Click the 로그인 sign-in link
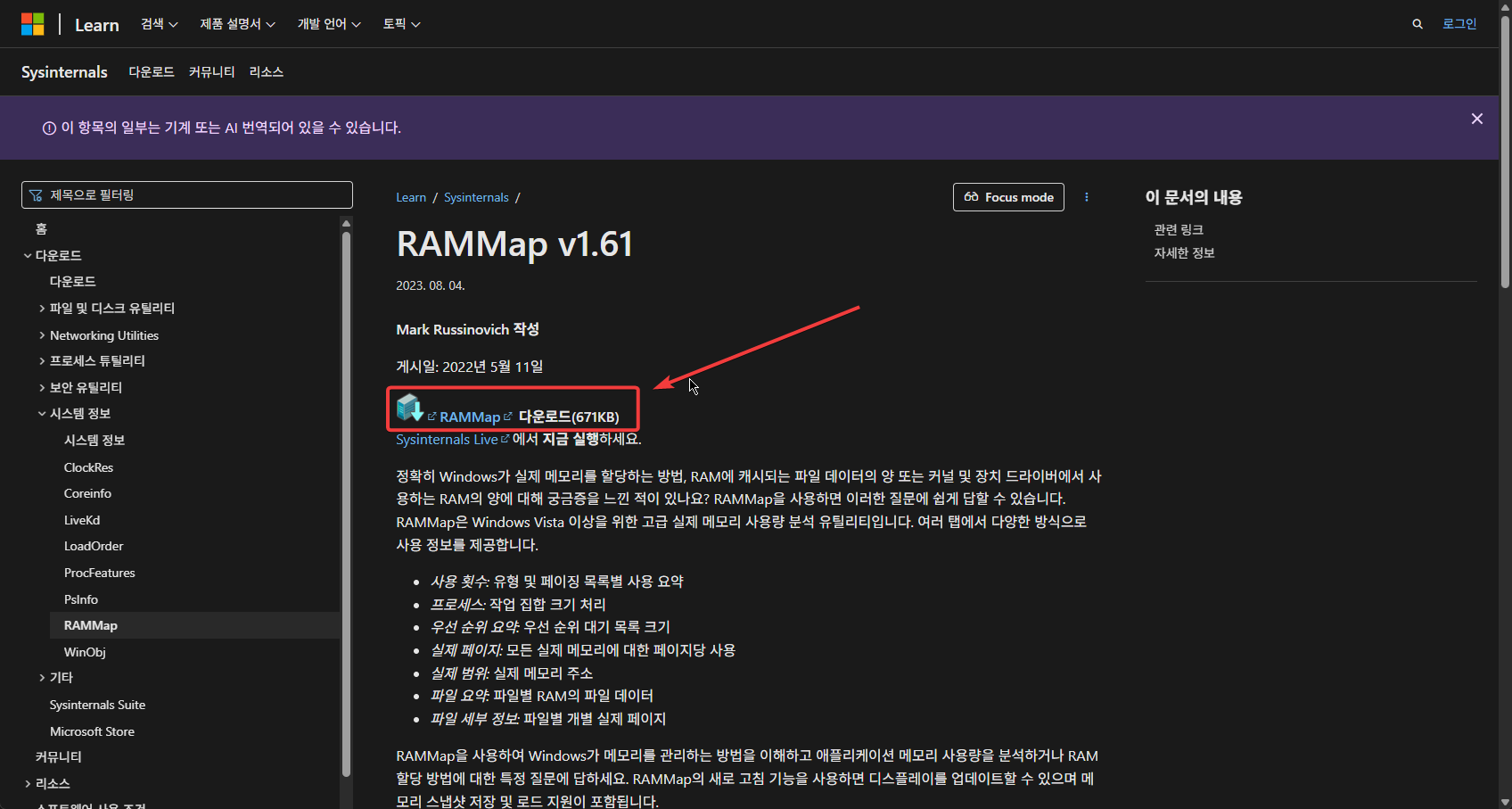Viewport: 1512px width, 809px height. coord(1459,24)
